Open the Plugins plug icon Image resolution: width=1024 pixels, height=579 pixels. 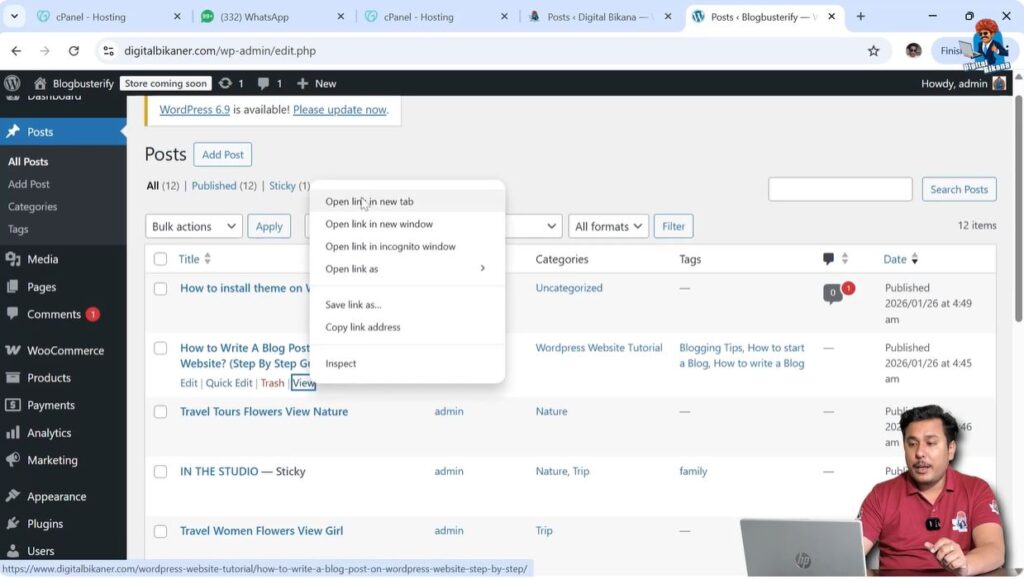click(x=12, y=524)
